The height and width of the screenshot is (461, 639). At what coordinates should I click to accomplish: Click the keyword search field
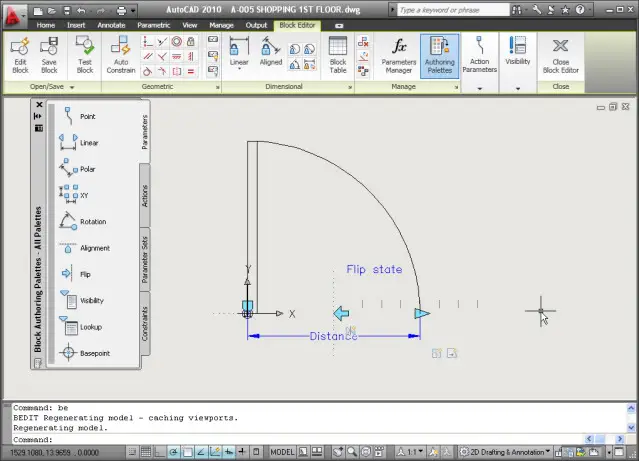point(453,10)
